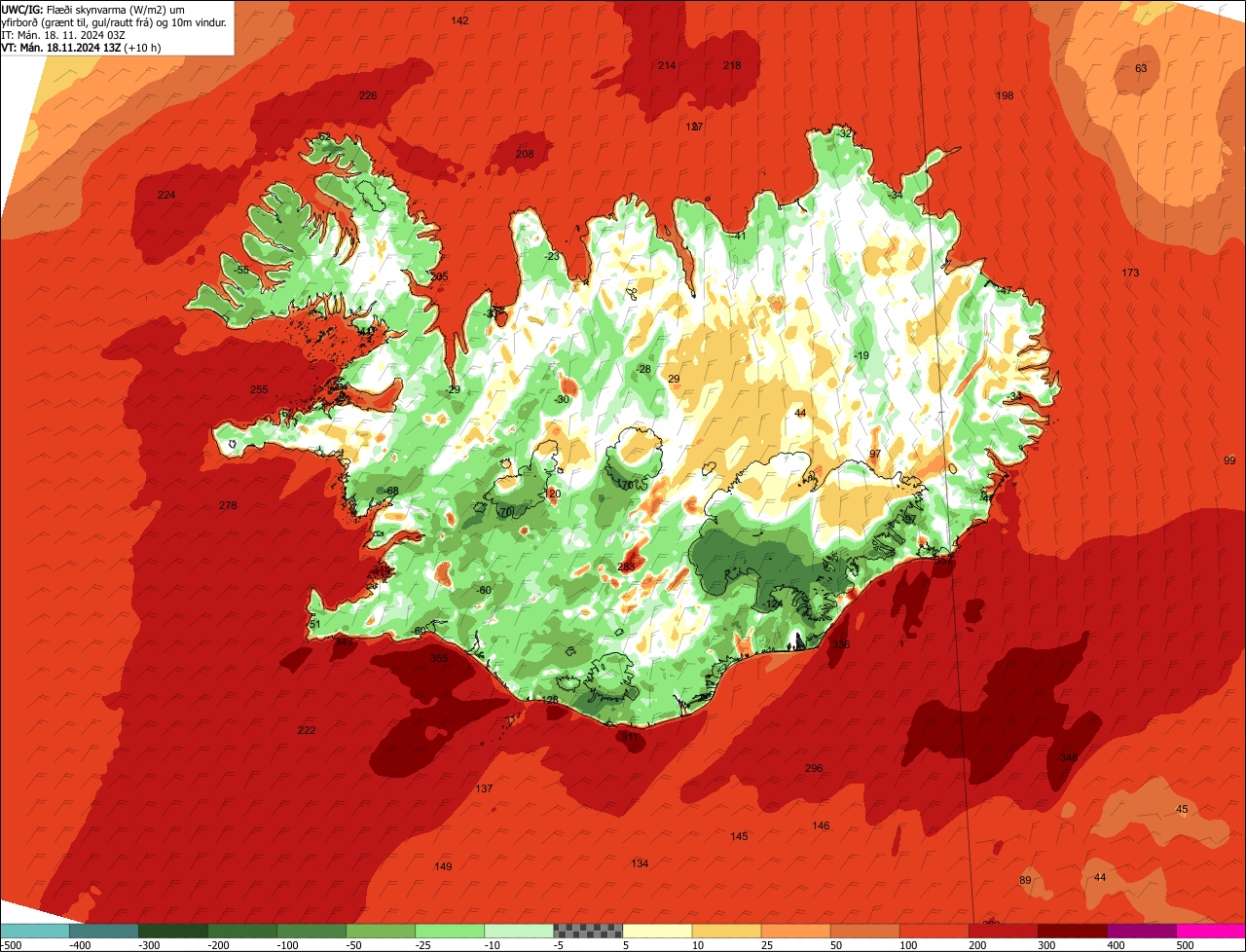Click the map value 142

(x=460, y=20)
